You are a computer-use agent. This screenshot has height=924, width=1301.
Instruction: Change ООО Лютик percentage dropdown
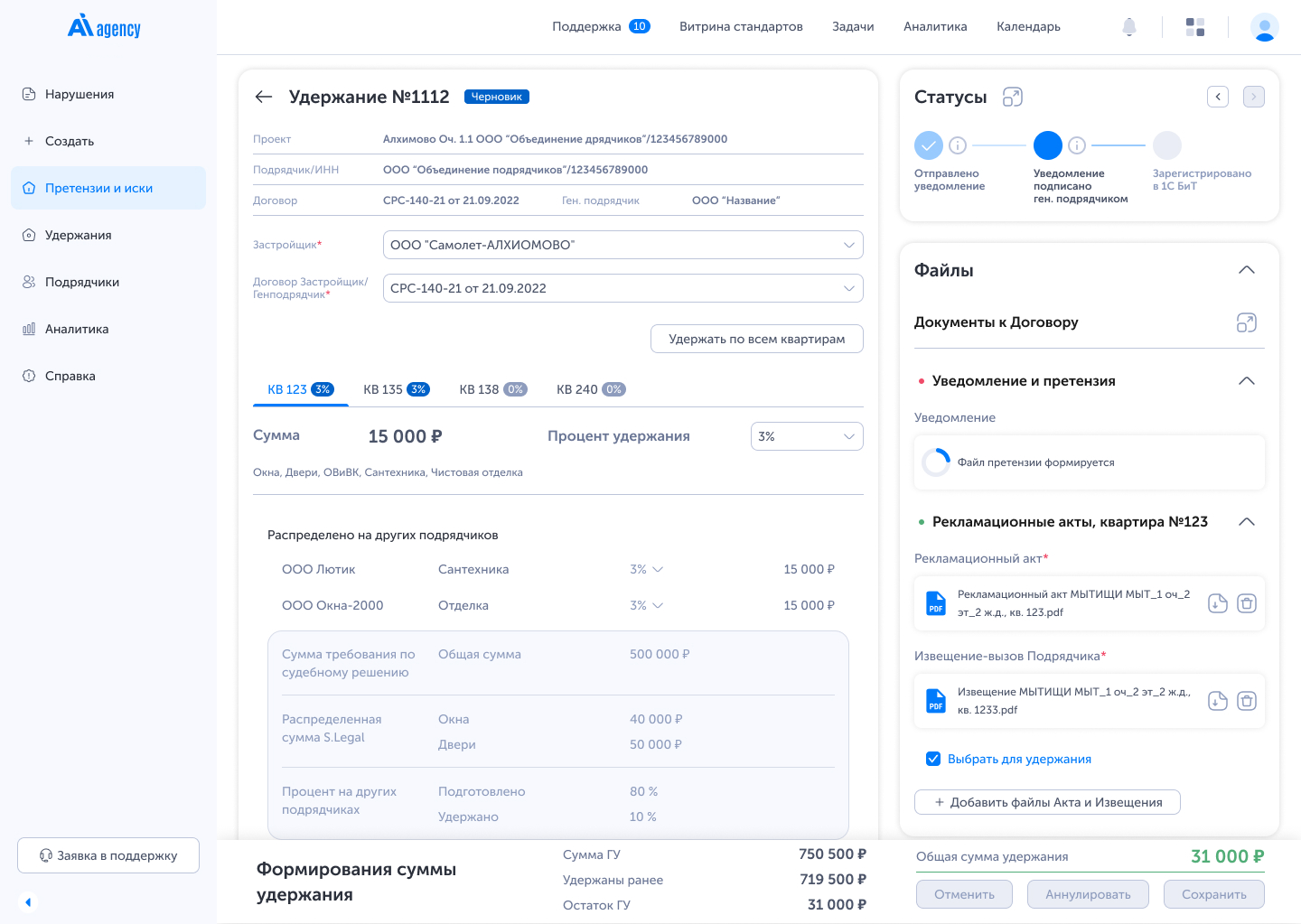647,569
